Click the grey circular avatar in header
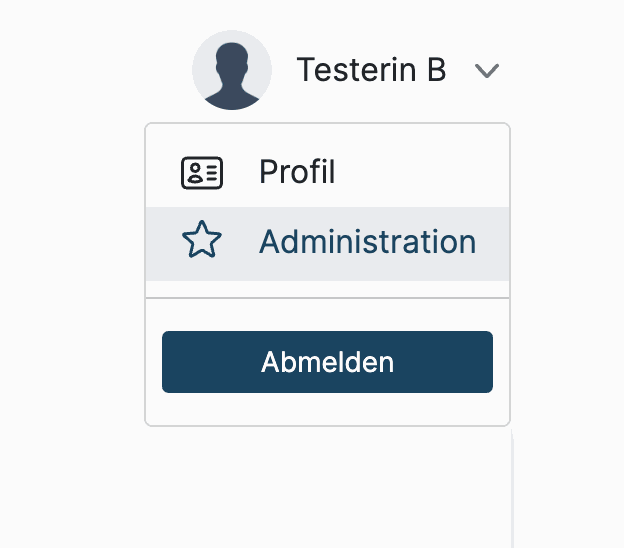 tap(232, 71)
